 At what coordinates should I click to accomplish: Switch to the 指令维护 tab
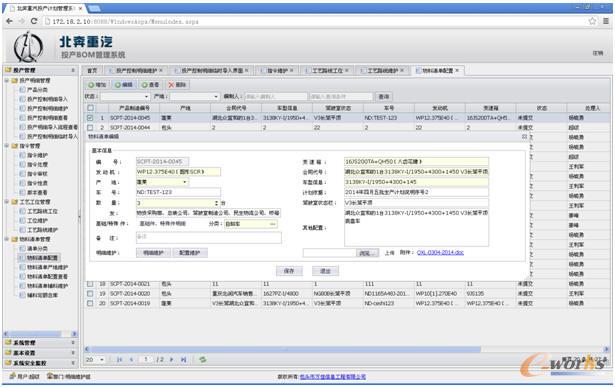[x=277, y=71]
